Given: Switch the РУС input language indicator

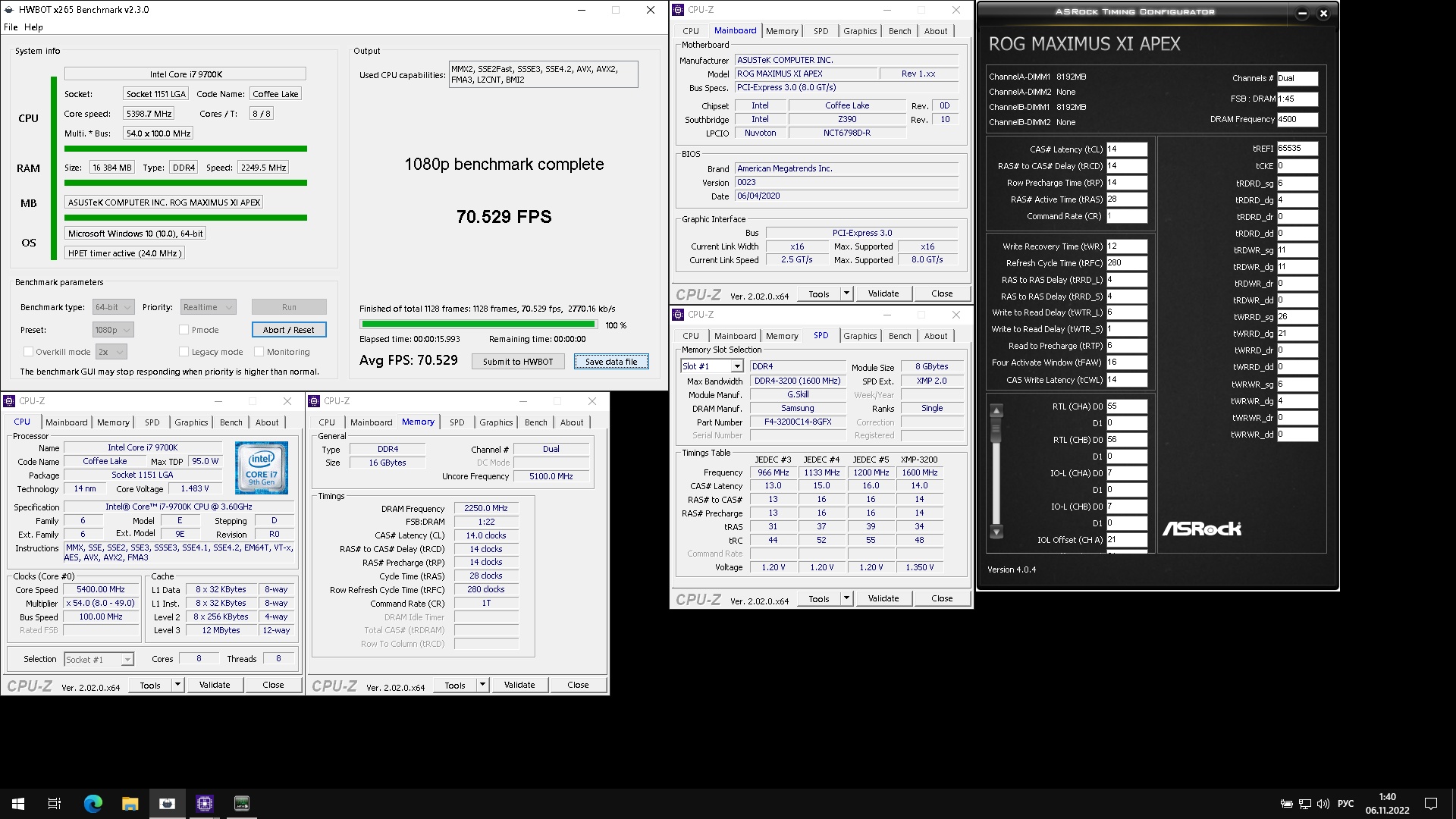Looking at the screenshot, I should 1346,804.
